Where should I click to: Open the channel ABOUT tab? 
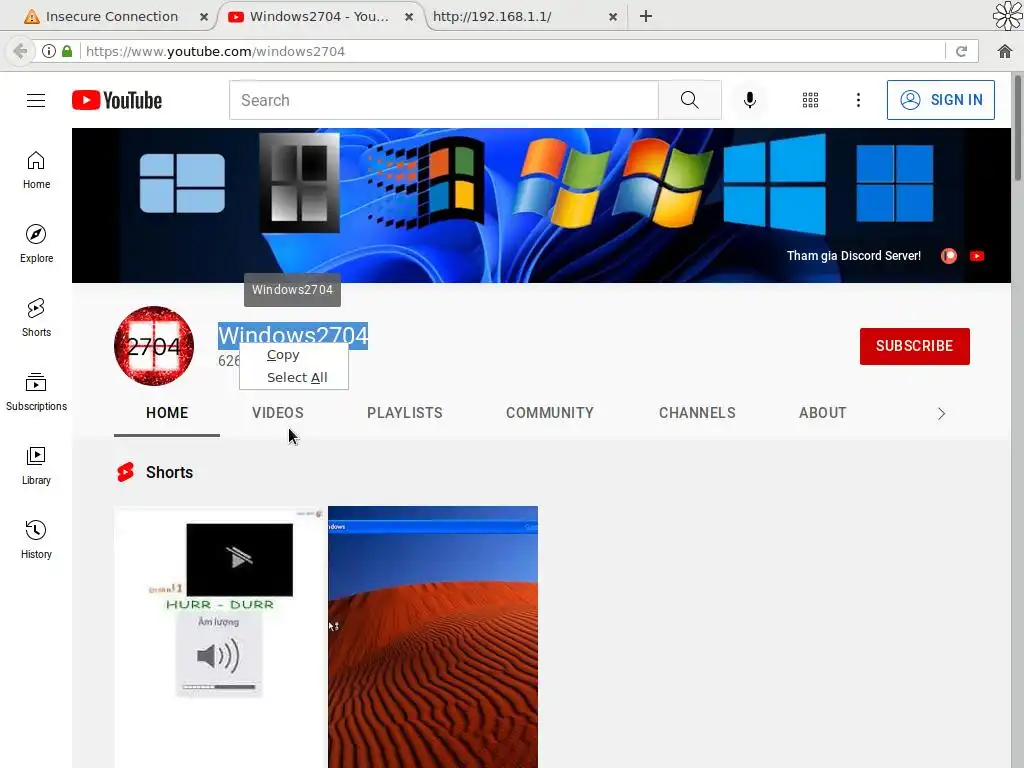823,413
